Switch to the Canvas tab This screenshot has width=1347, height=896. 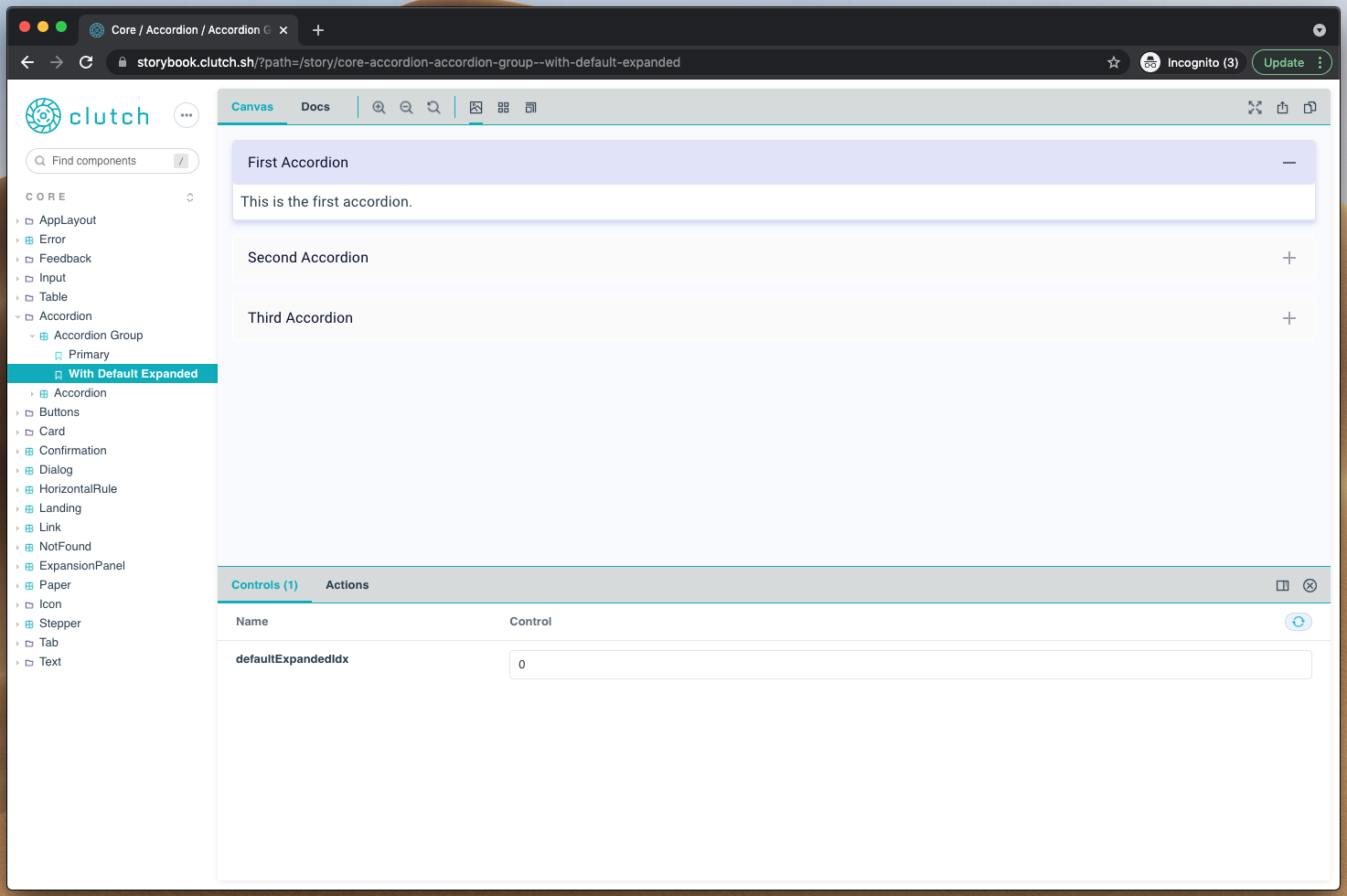tap(252, 107)
